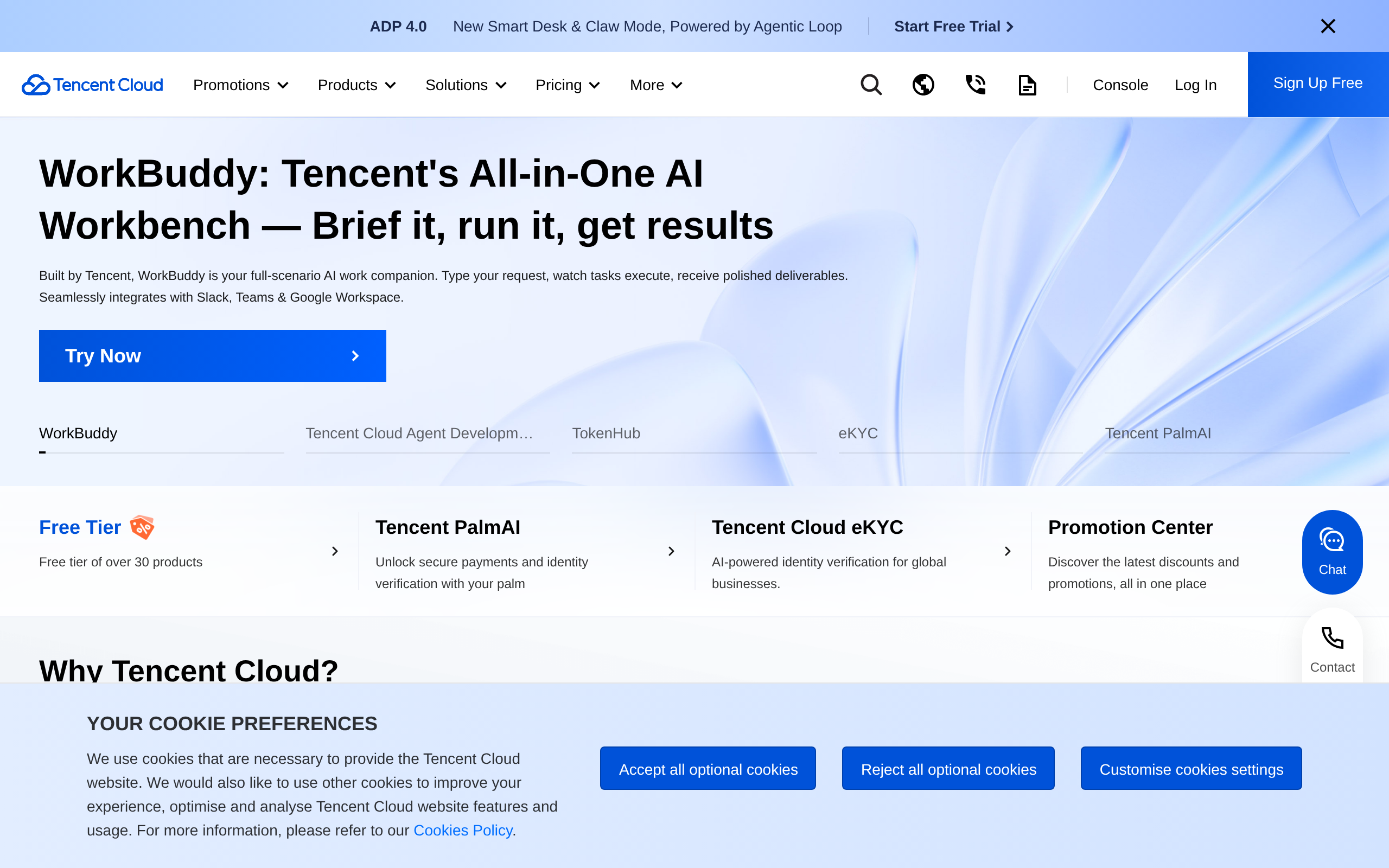Open the Promotion Center card title
Viewport: 1389px width, 868px height.
(1130, 527)
